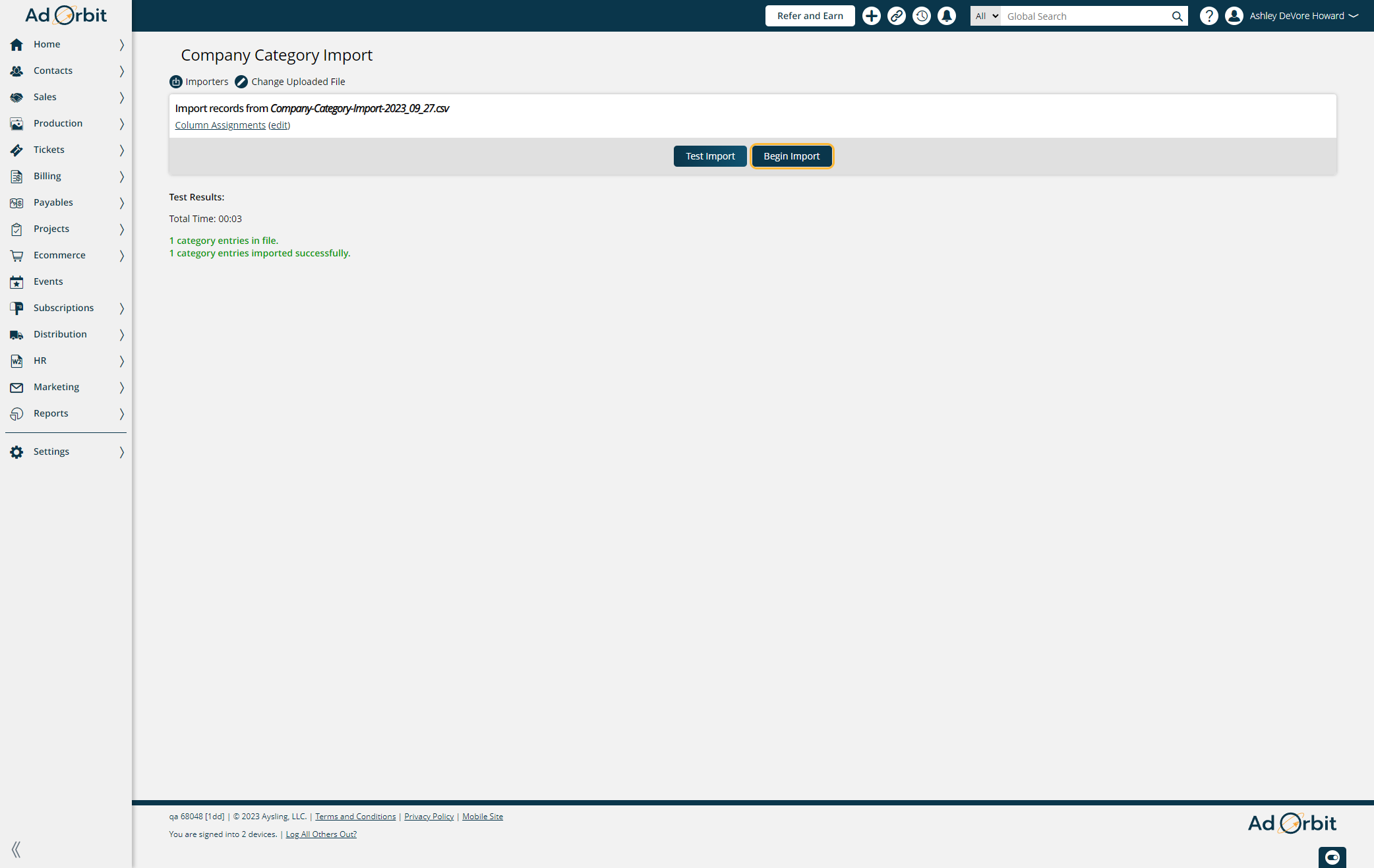Click the Billing invoice icon
This screenshot has height=868, width=1374.
16,177
